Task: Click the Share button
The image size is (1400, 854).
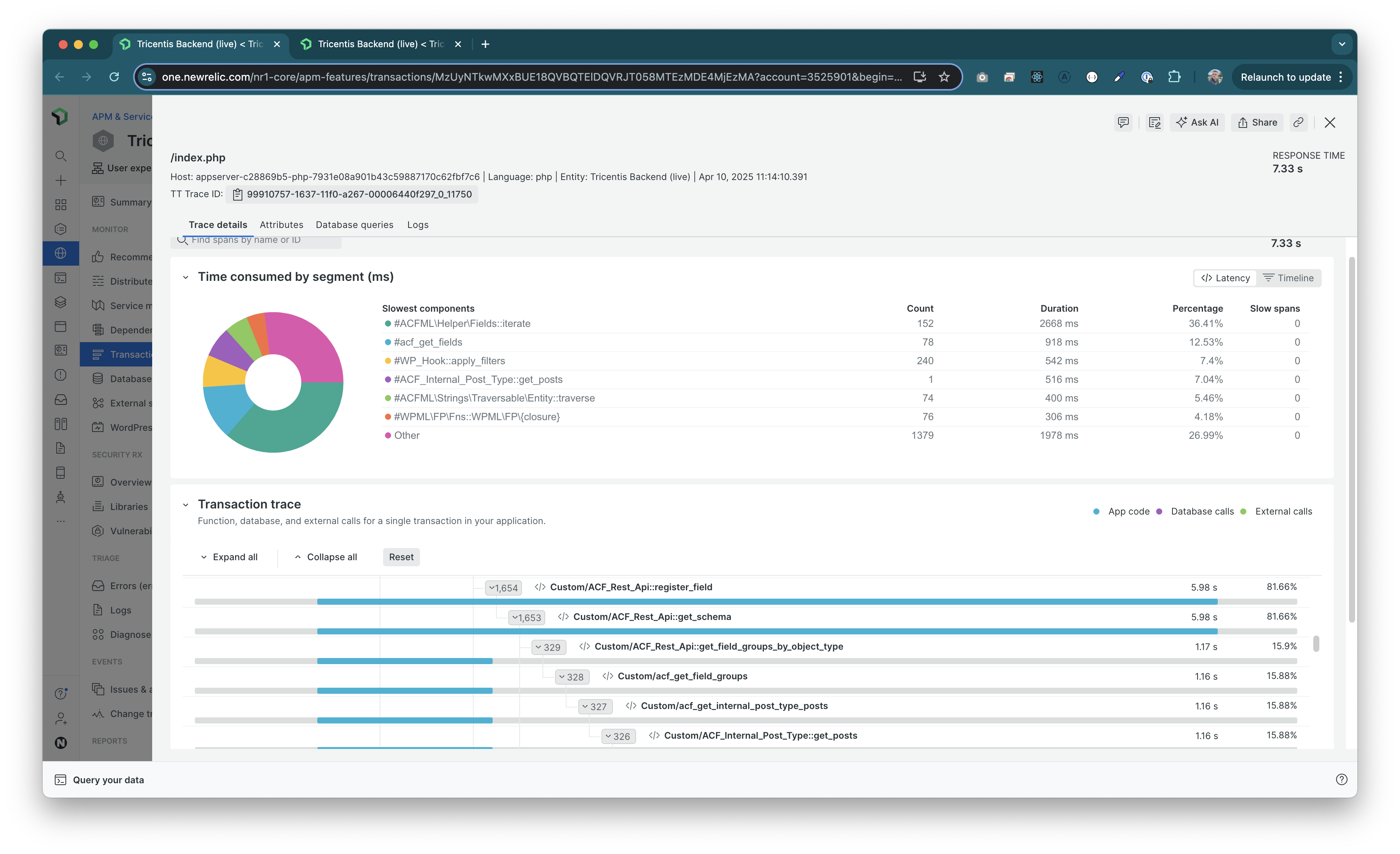Action: [x=1257, y=122]
